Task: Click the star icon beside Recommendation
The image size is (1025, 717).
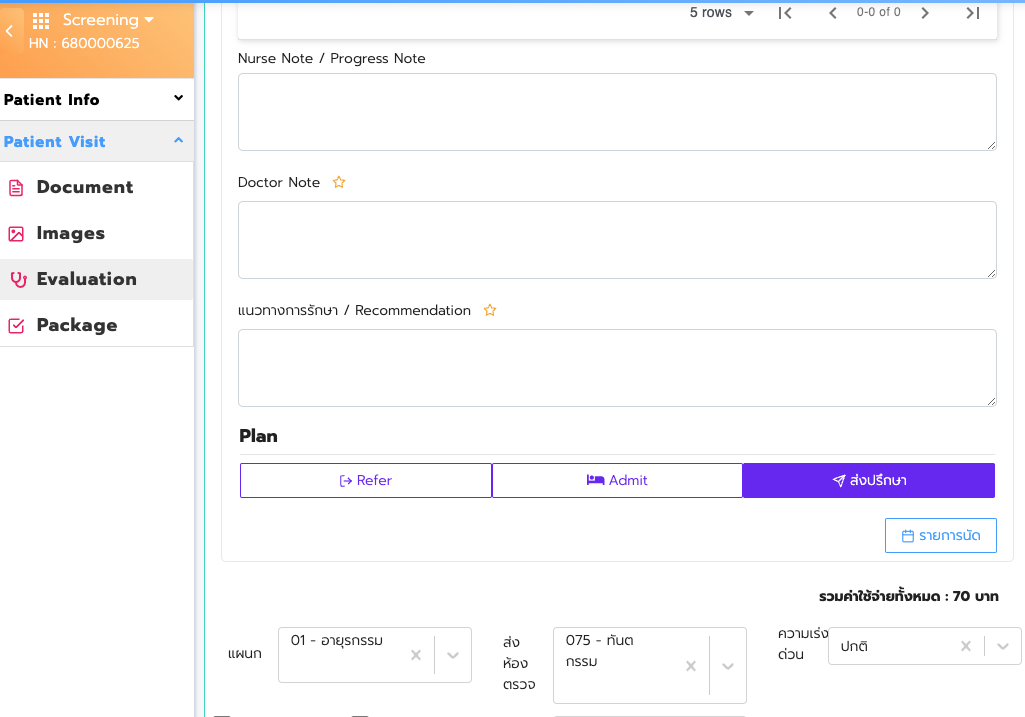Action: (490, 311)
